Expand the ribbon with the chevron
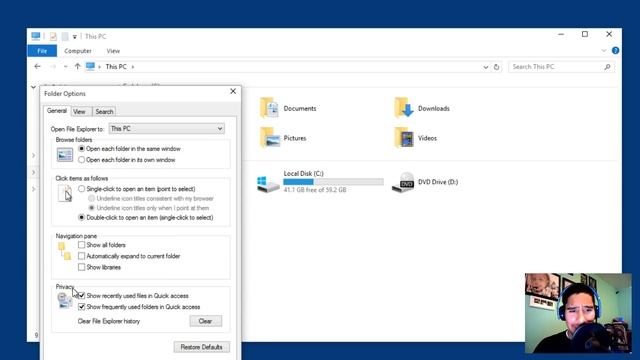Screen dimensions: 640x360 pyautogui.click(x=604, y=51)
